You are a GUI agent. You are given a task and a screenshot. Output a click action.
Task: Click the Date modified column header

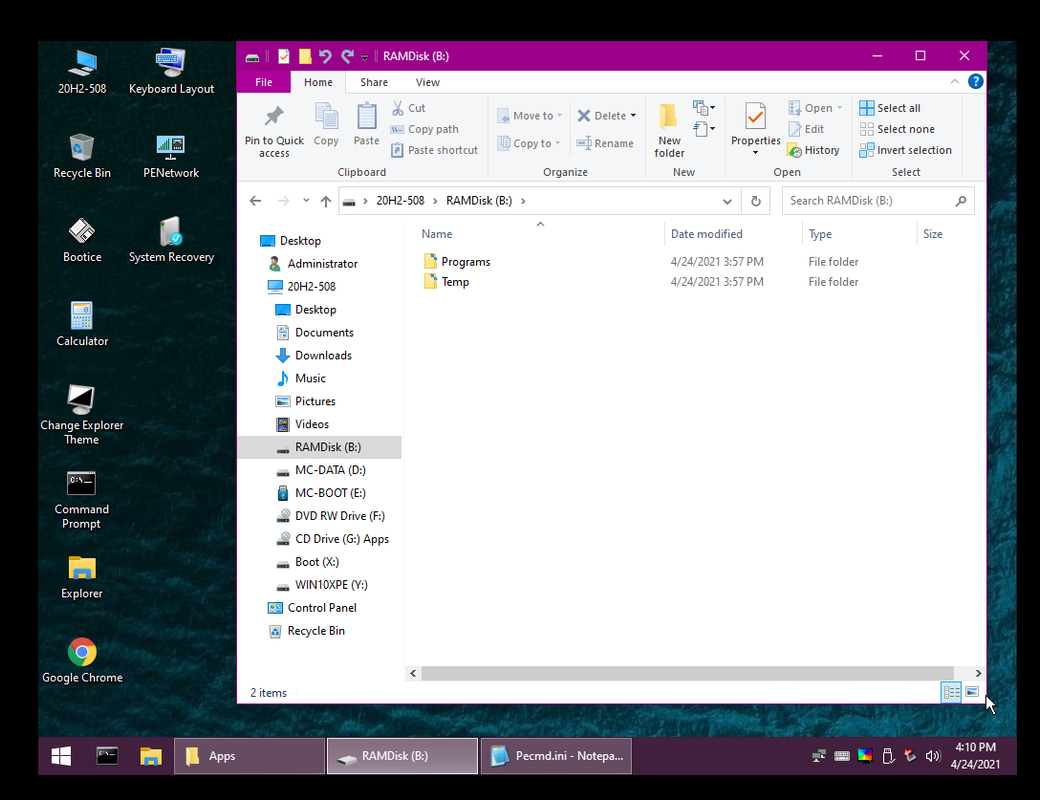pyautogui.click(x=706, y=234)
